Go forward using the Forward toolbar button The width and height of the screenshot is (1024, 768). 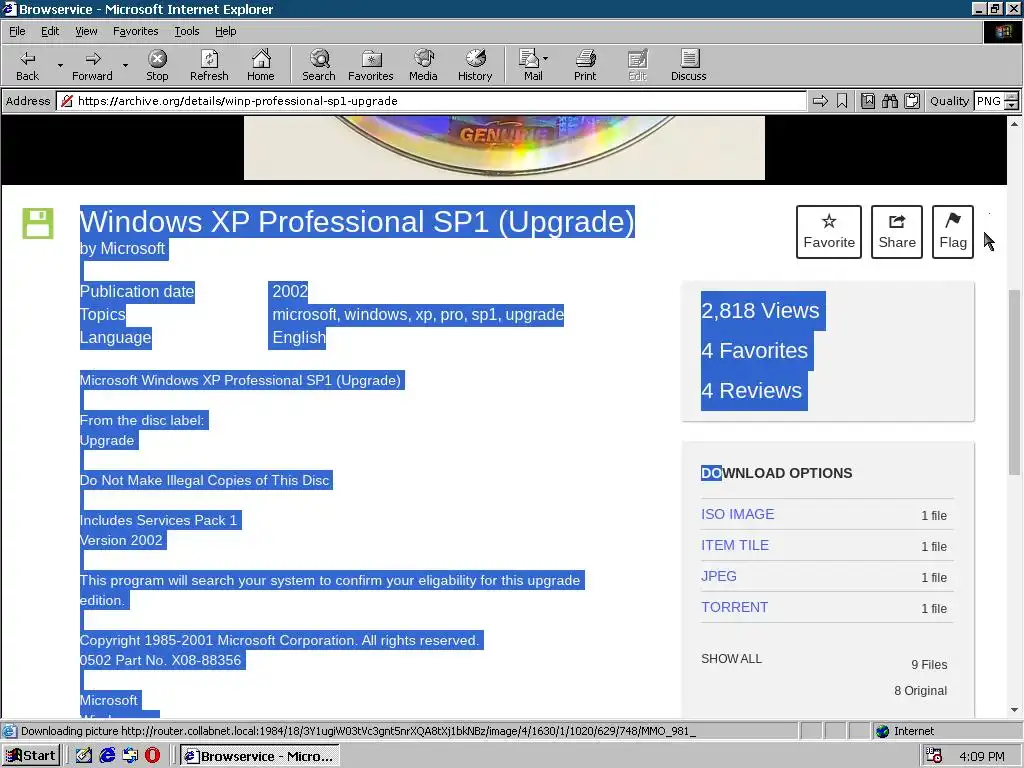(x=92, y=65)
